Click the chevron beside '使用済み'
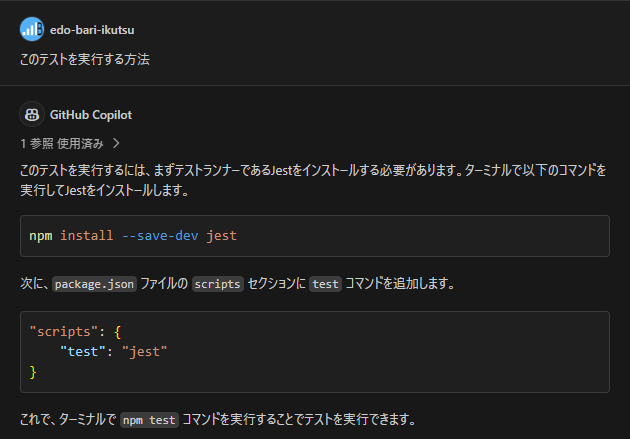The image size is (630, 439). click(x=116, y=143)
